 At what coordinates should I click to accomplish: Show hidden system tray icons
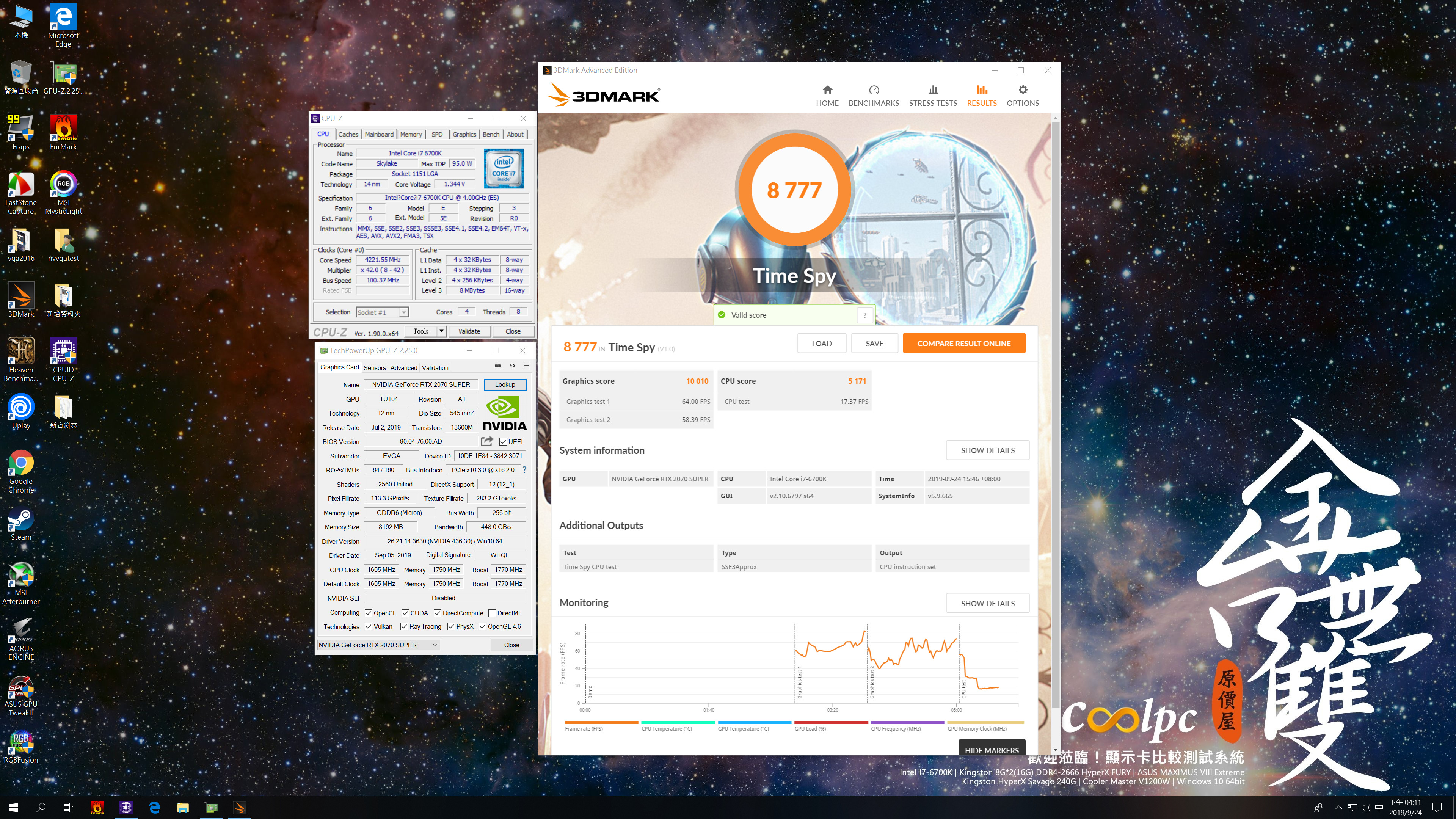[1338, 808]
